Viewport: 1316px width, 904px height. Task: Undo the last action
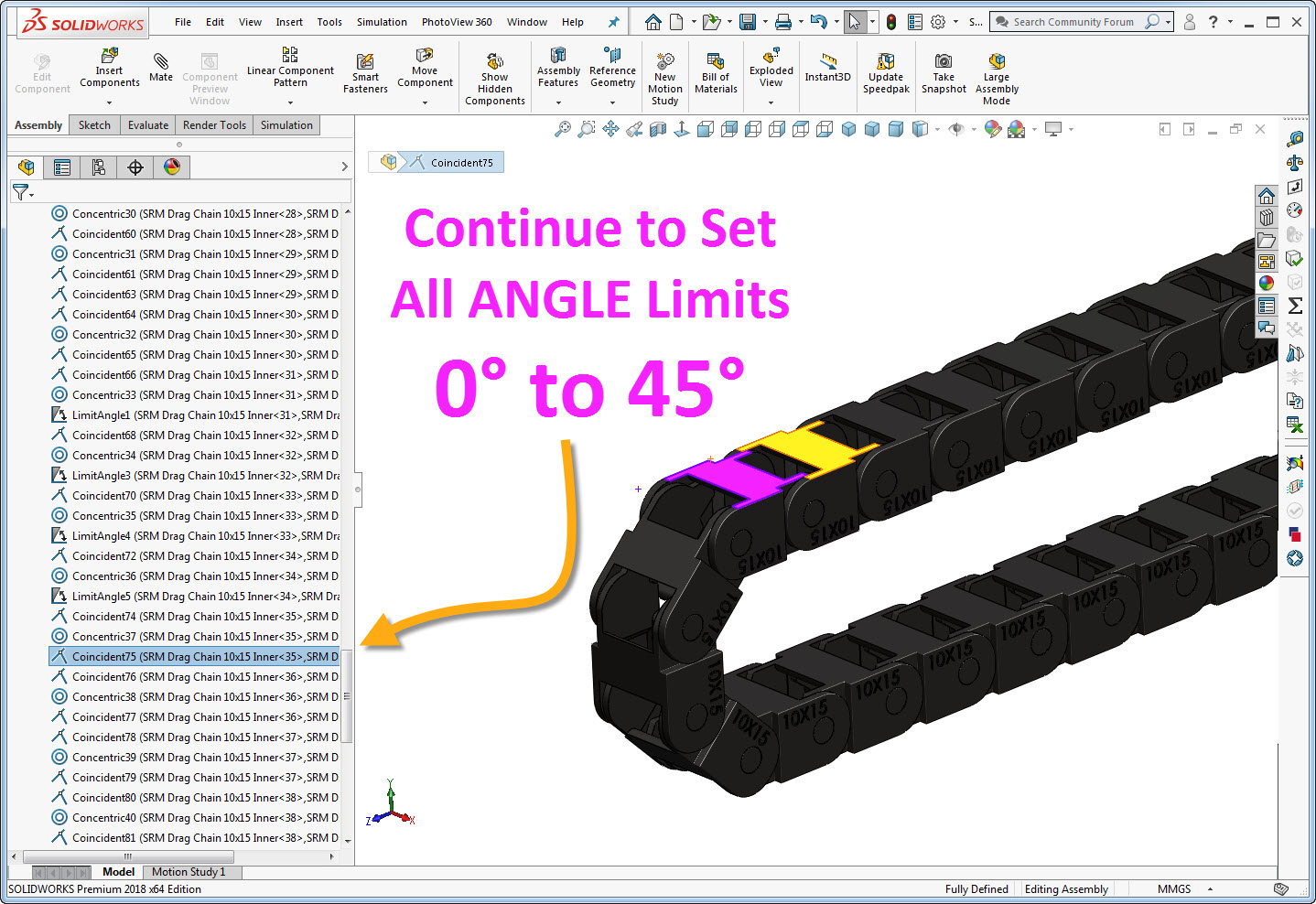tap(819, 22)
